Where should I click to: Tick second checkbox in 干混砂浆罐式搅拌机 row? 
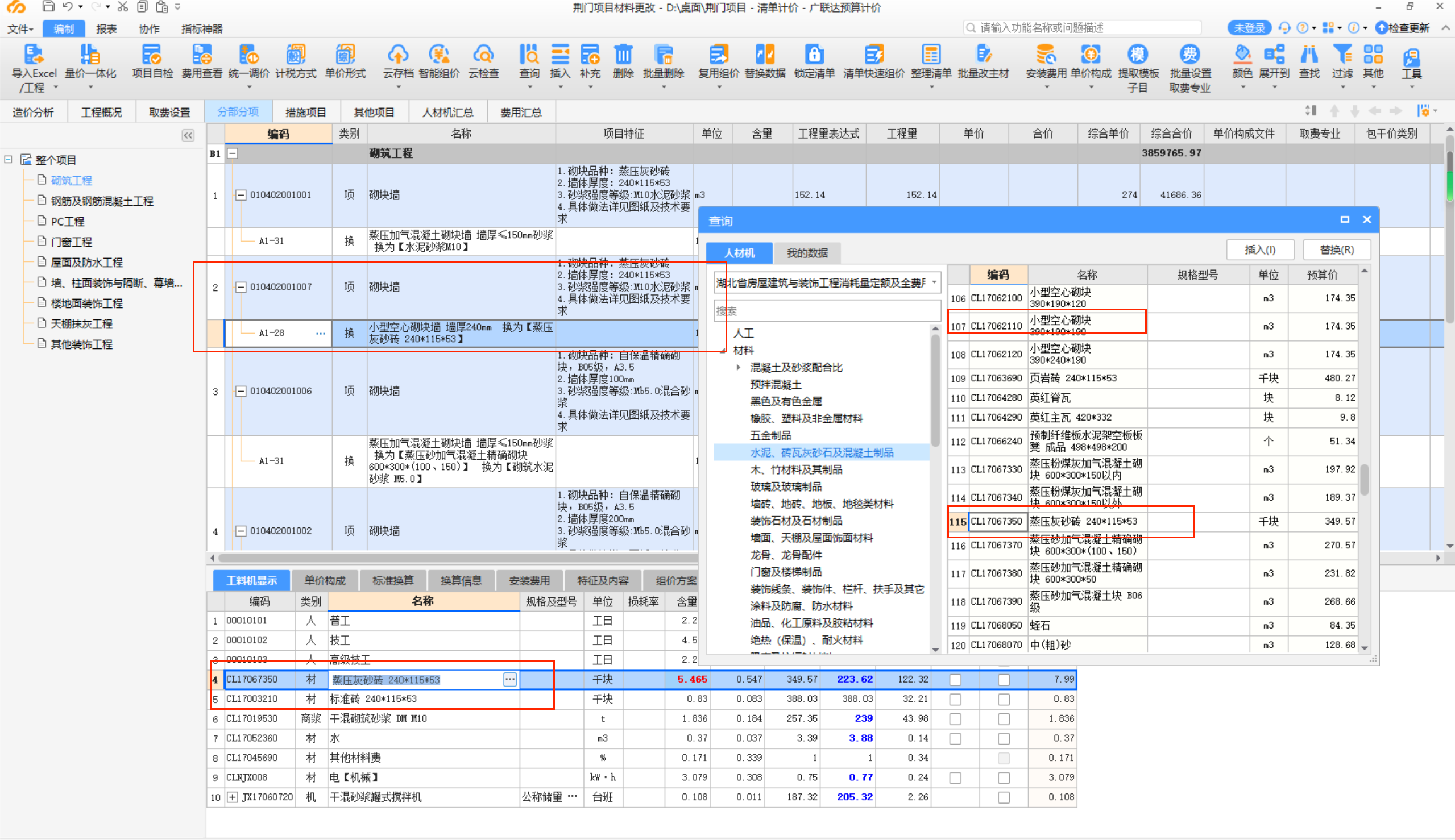coord(1004,797)
